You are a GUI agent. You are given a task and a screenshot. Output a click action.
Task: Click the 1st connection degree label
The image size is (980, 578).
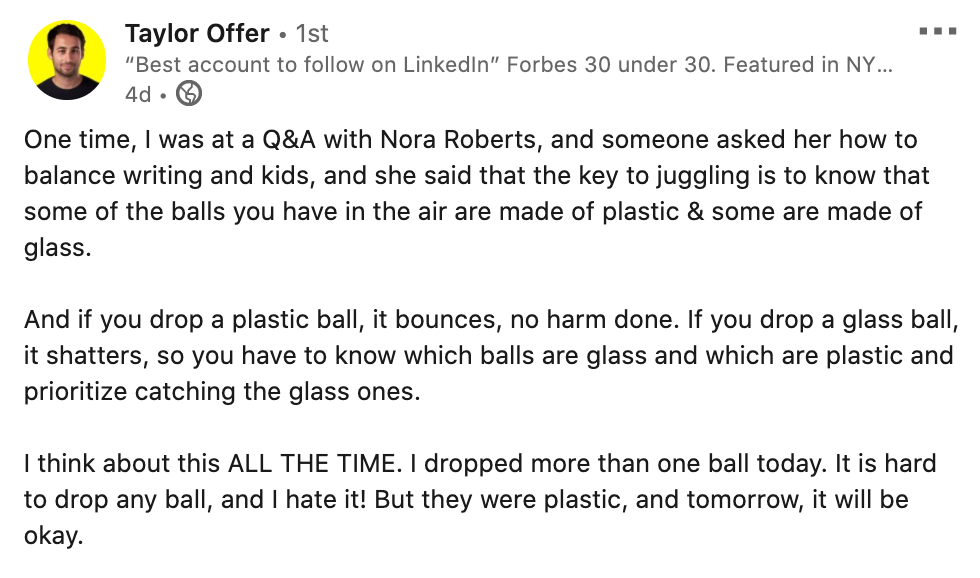312,33
